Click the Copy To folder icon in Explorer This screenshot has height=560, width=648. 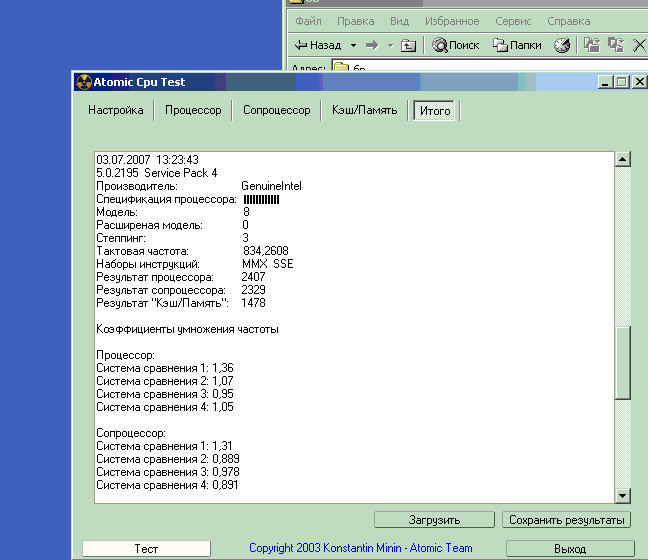616,45
